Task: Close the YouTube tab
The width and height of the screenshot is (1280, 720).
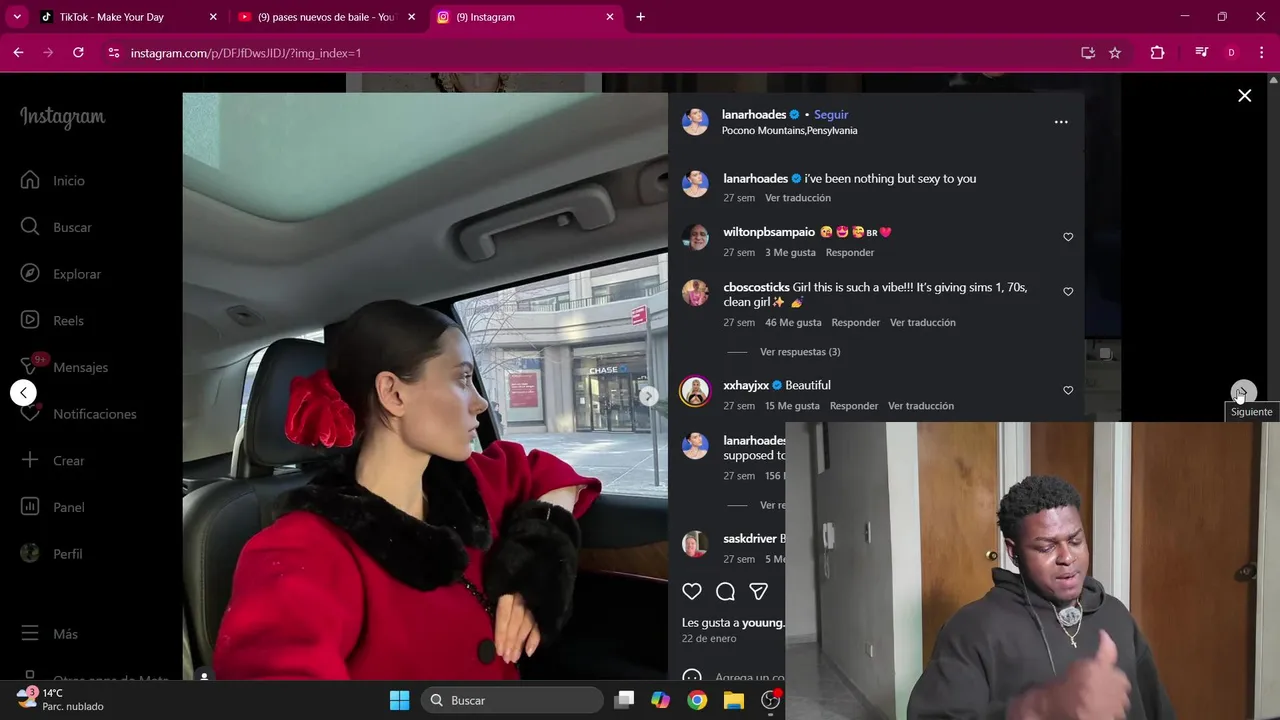Action: (411, 17)
